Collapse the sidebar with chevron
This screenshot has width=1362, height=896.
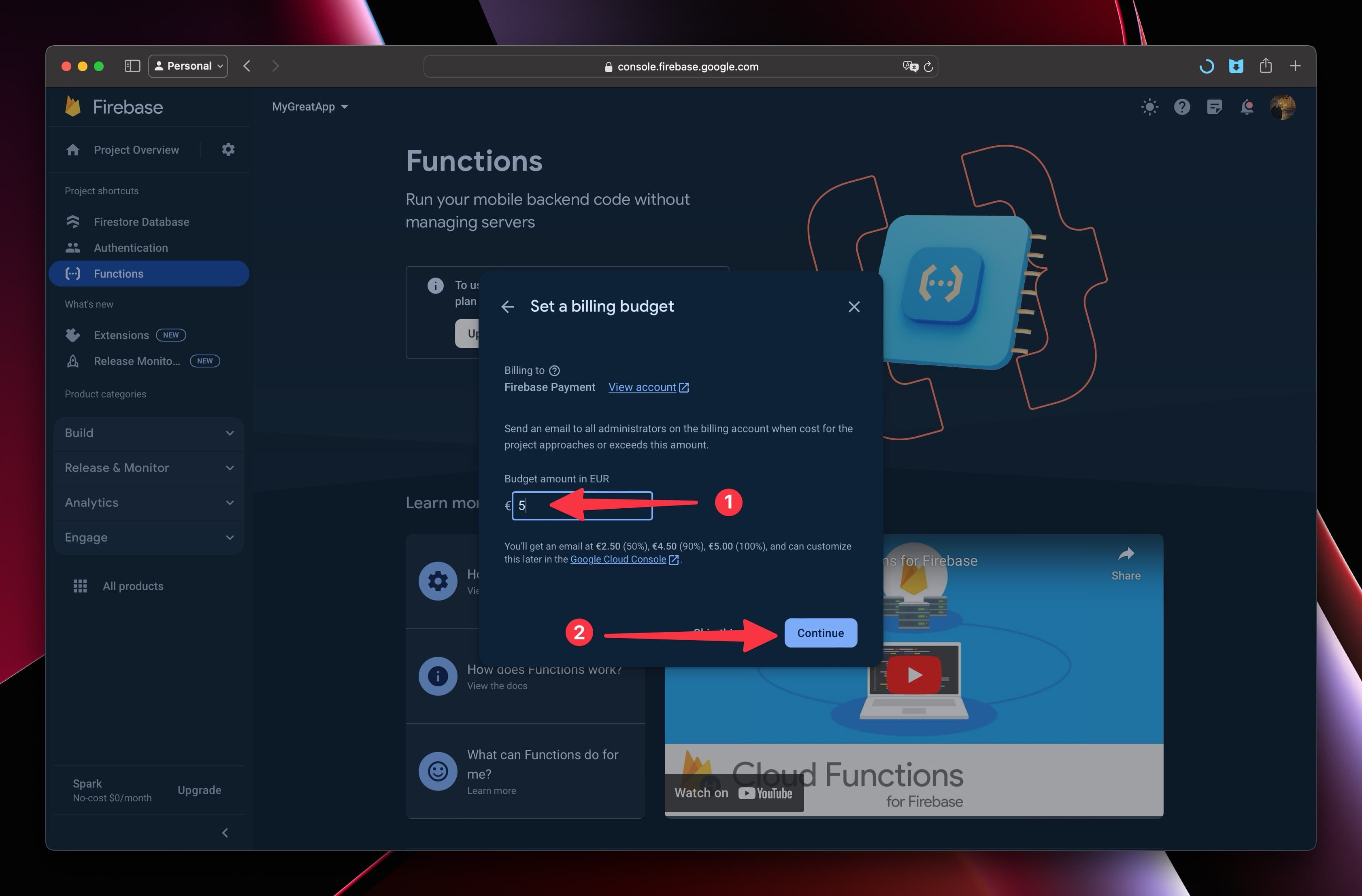click(x=225, y=832)
